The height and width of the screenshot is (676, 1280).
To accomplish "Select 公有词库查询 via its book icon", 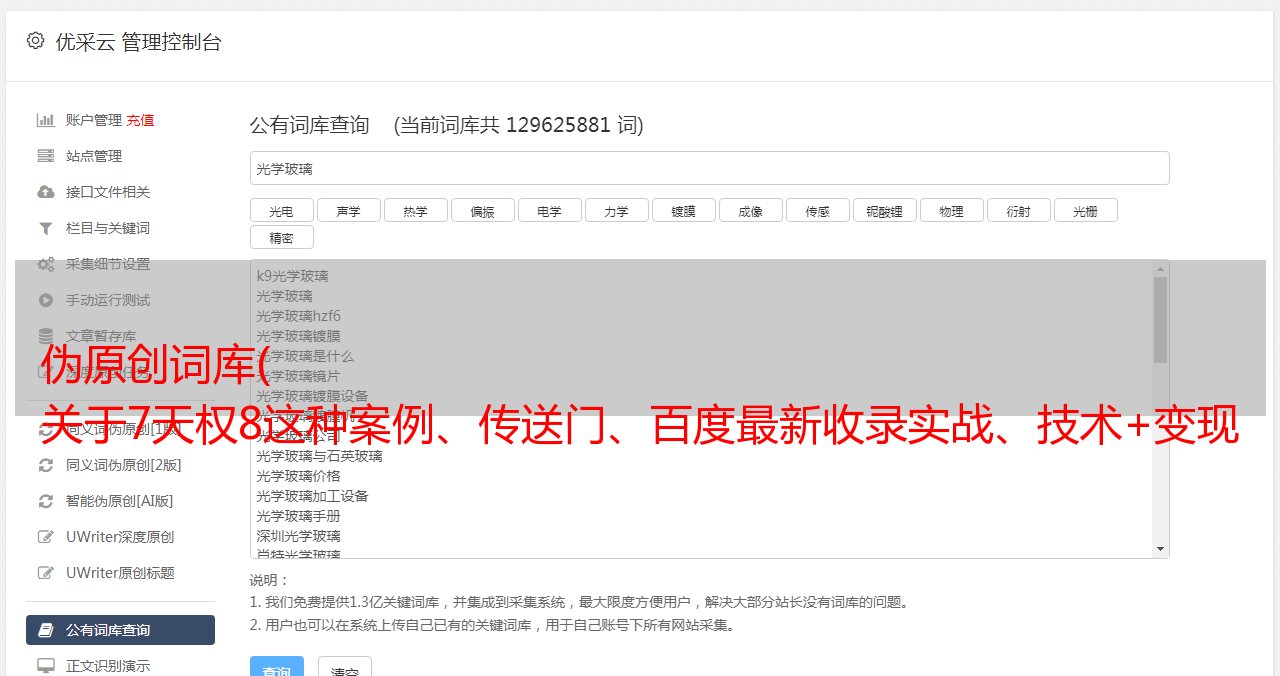I will 46,630.
